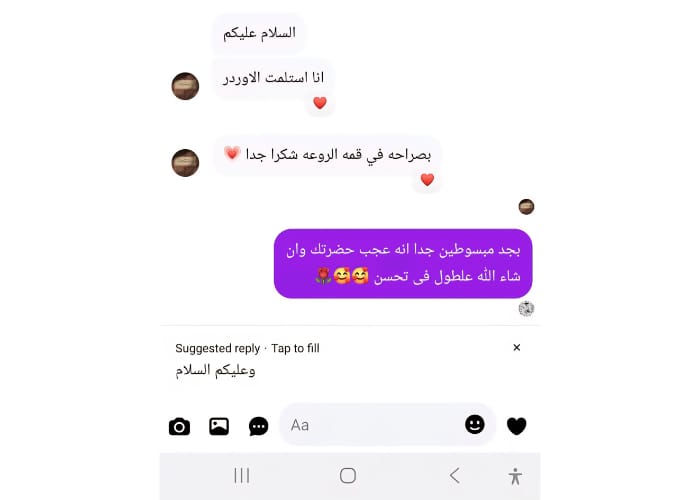Tap the small seen avatar above purple bubble
This screenshot has width=700, height=500.
526,207
